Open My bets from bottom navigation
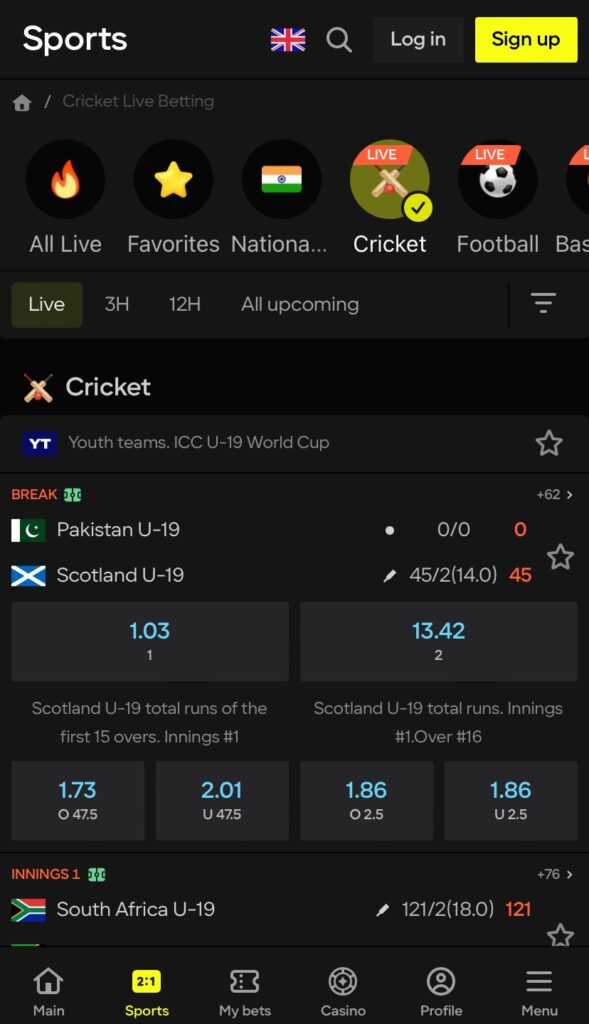The width and height of the screenshot is (589, 1024). click(x=244, y=985)
